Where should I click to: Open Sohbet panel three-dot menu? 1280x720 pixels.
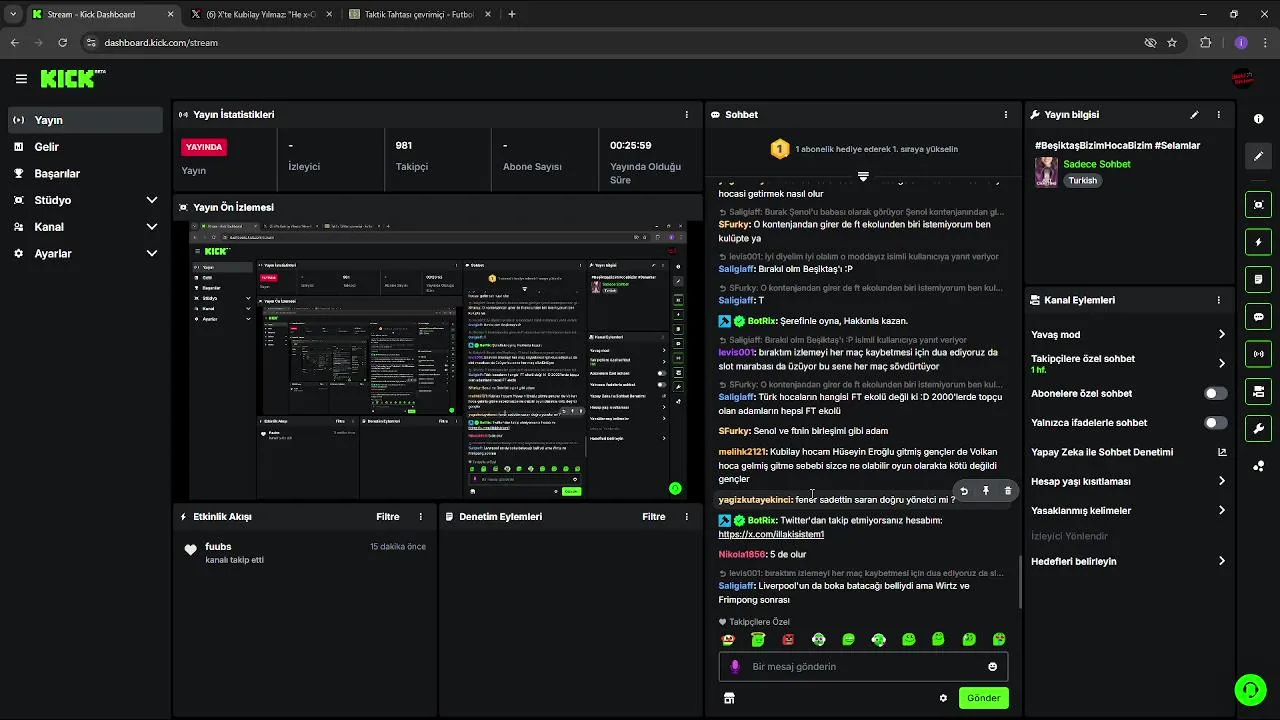[x=1005, y=115]
